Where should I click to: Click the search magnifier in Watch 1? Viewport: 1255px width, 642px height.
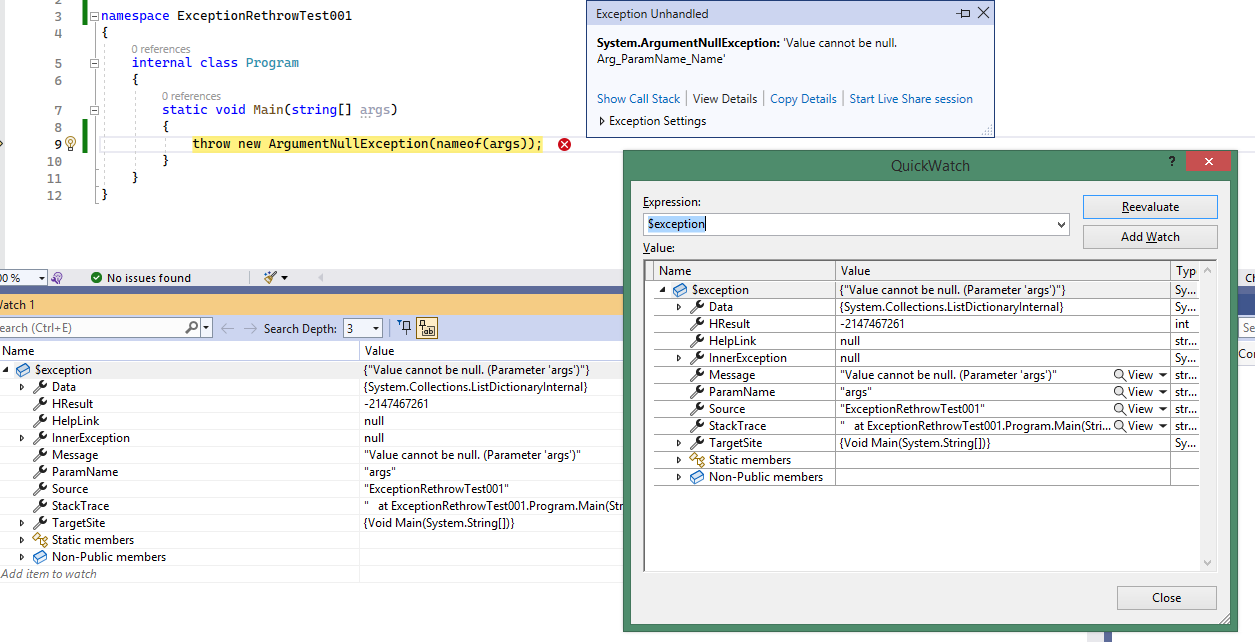coord(192,327)
